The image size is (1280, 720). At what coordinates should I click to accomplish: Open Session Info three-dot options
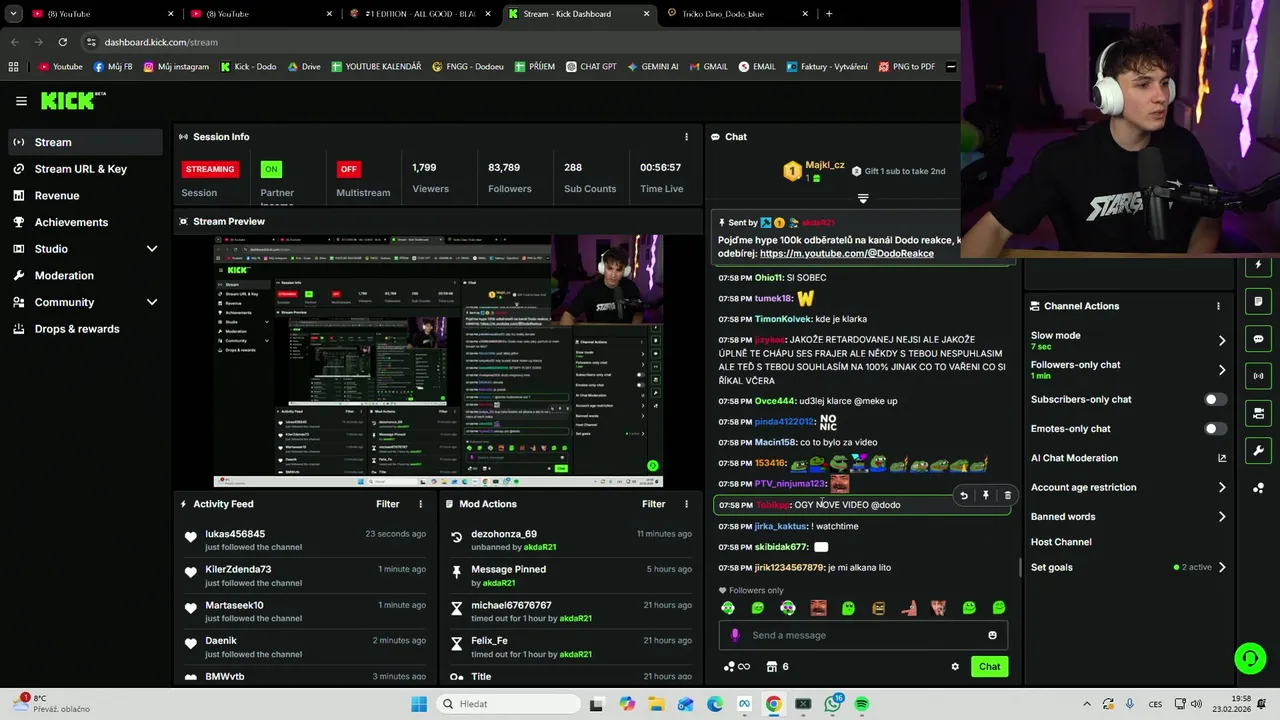[x=686, y=137]
